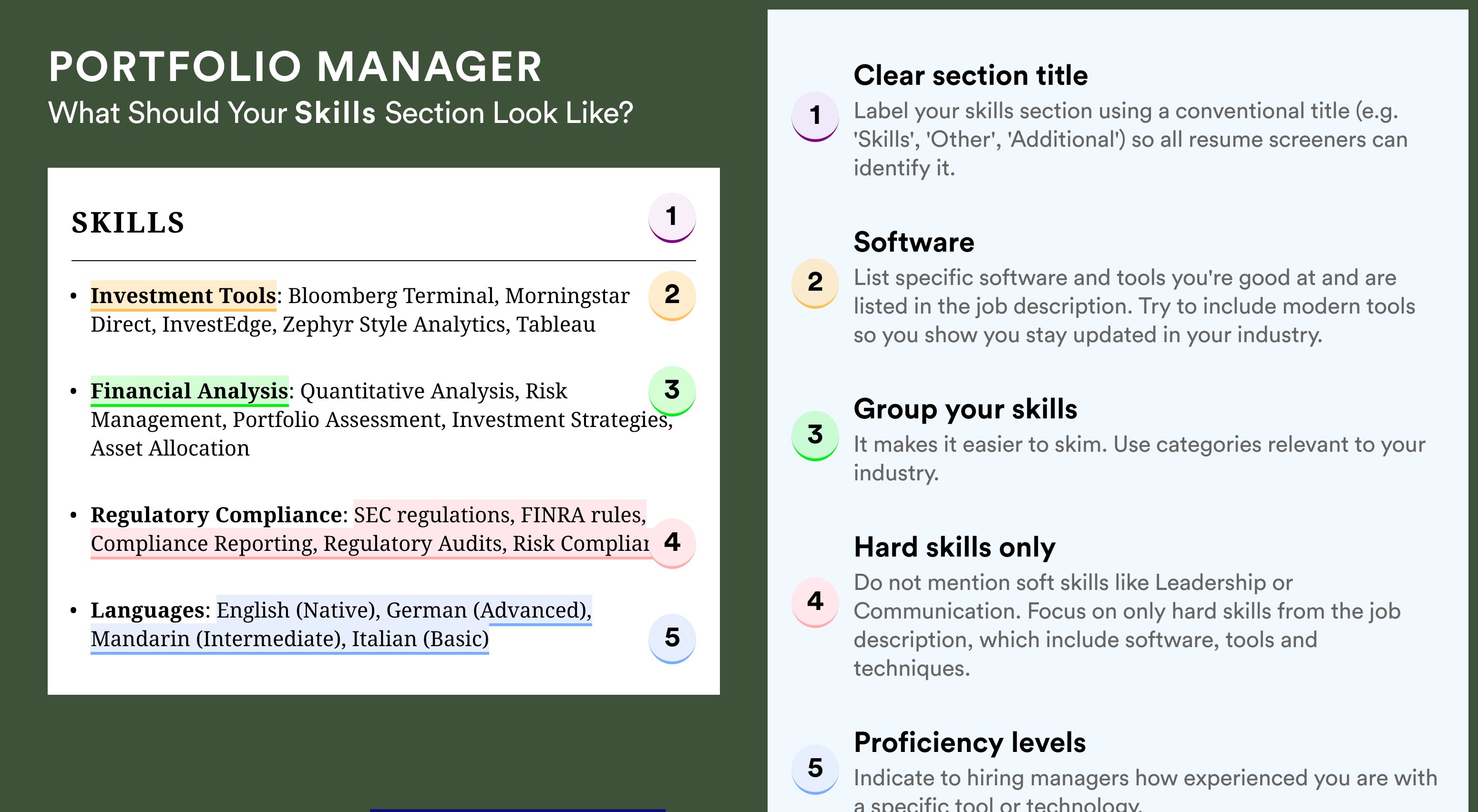Click the Software tip heading
The height and width of the screenshot is (812, 1478).
coord(914,243)
